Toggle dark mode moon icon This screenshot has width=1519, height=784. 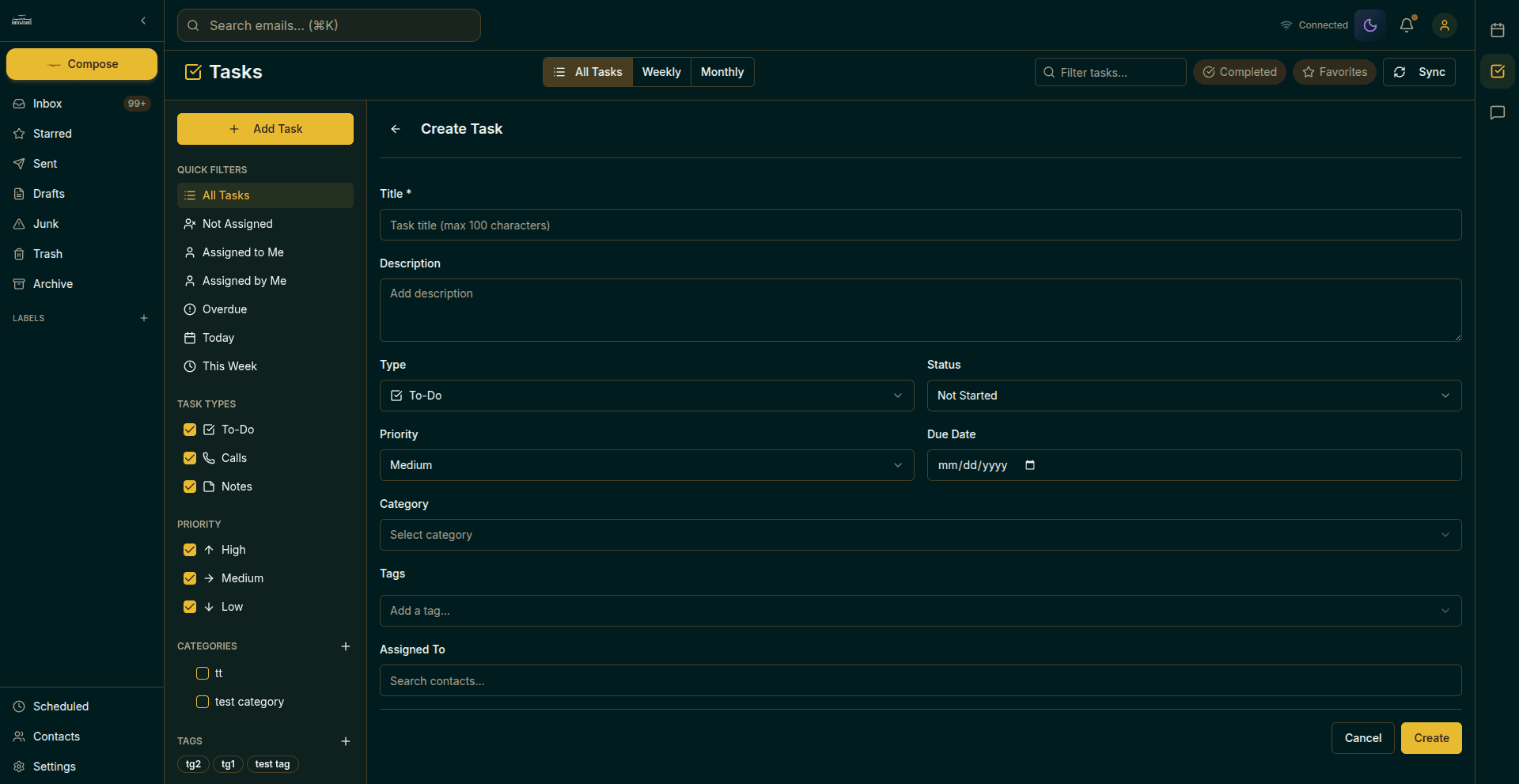point(1370,25)
